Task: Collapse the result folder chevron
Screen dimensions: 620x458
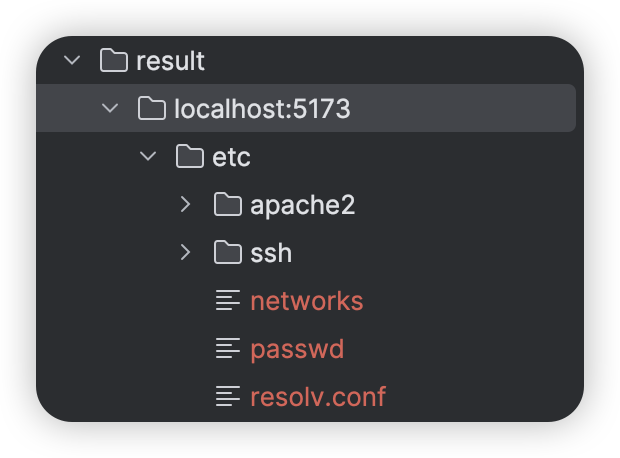Action: [72, 60]
